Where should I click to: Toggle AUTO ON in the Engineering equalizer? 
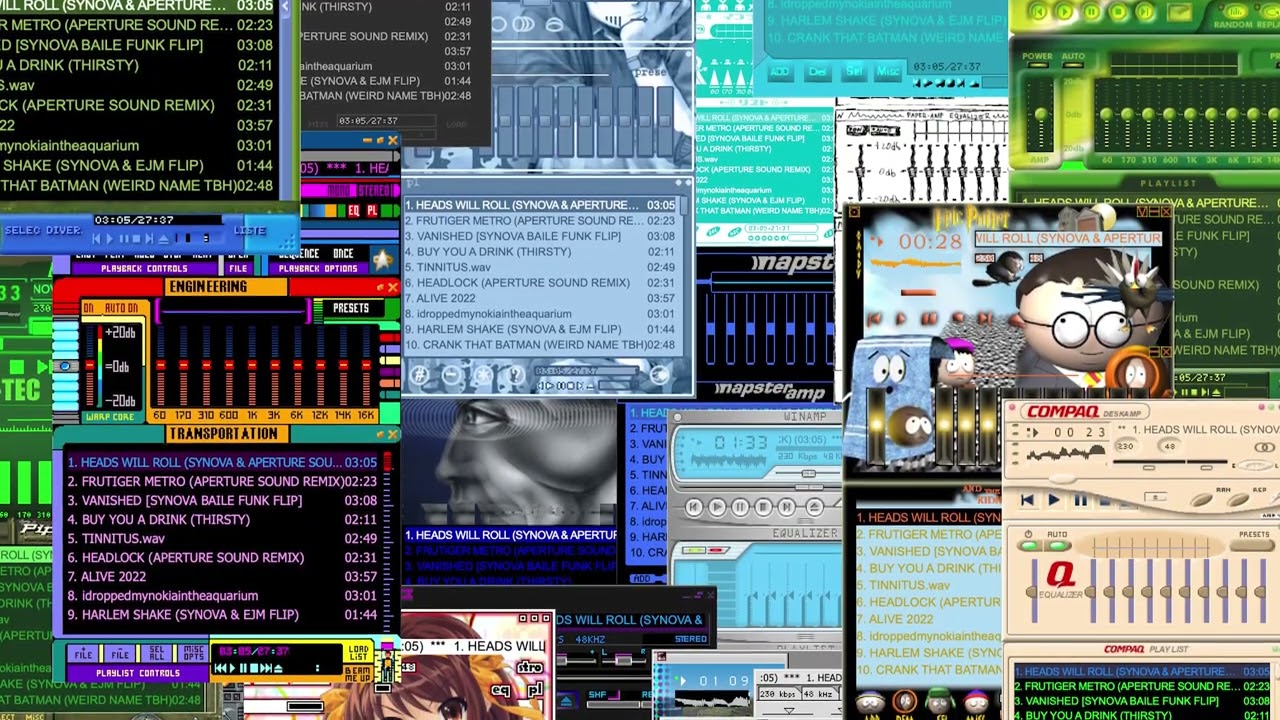pyautogui.click(x=120, y=308)
